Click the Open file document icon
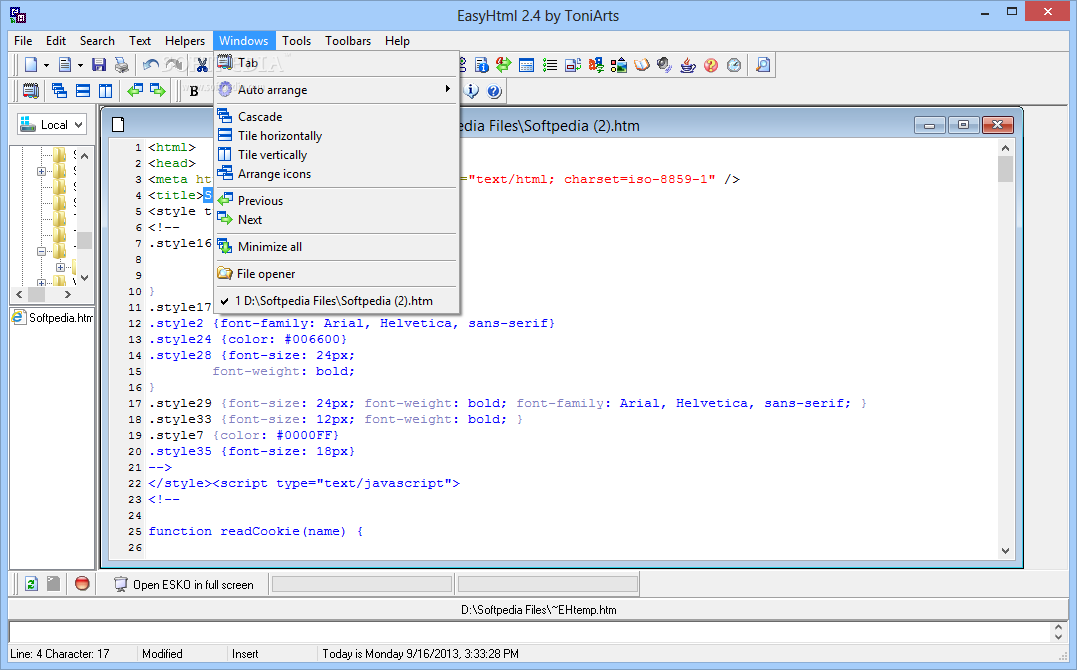The image size is (1077, 670). [x=65, y=65]
